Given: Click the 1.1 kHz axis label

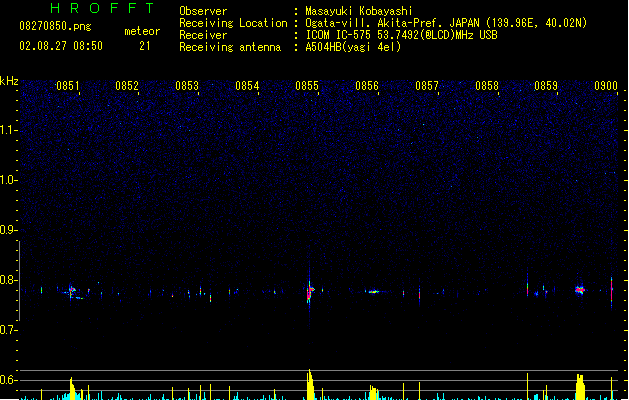Looking at the screenshot, I should (8, 130).
